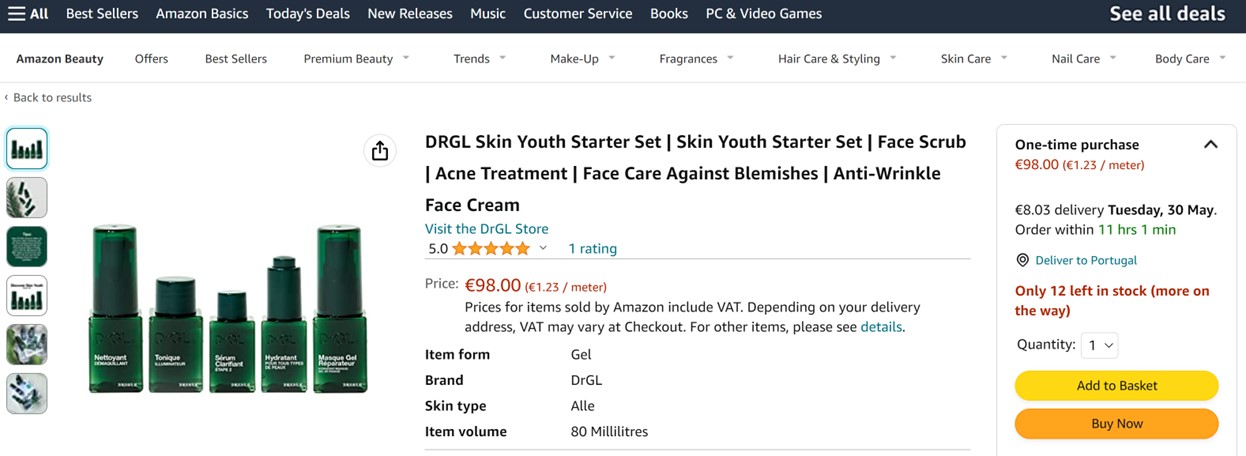Collapse the One-time purchase panel

(1210, 145)
